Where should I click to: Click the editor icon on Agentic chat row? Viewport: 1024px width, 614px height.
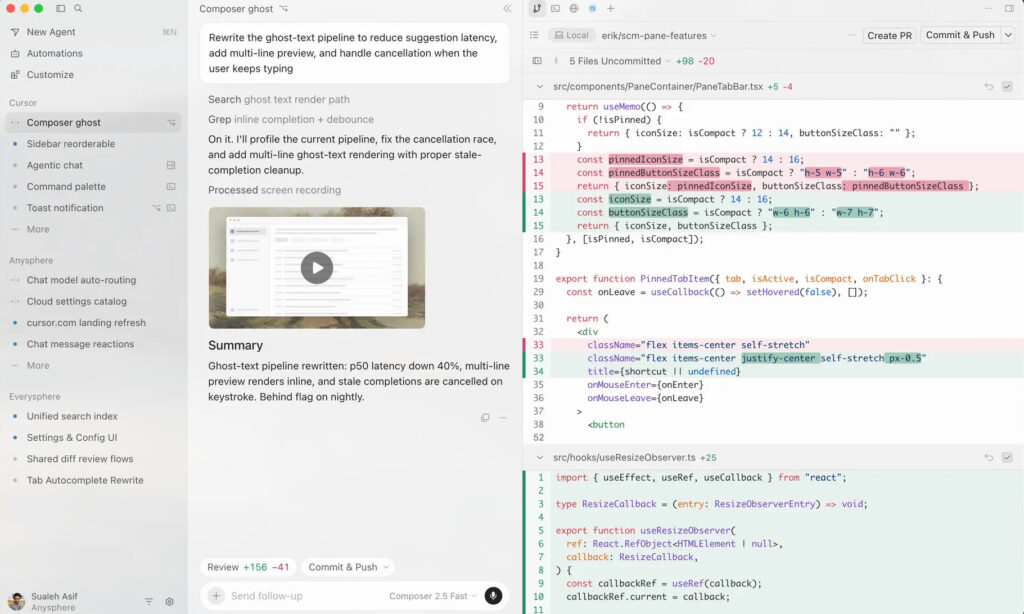click(171, 165)
